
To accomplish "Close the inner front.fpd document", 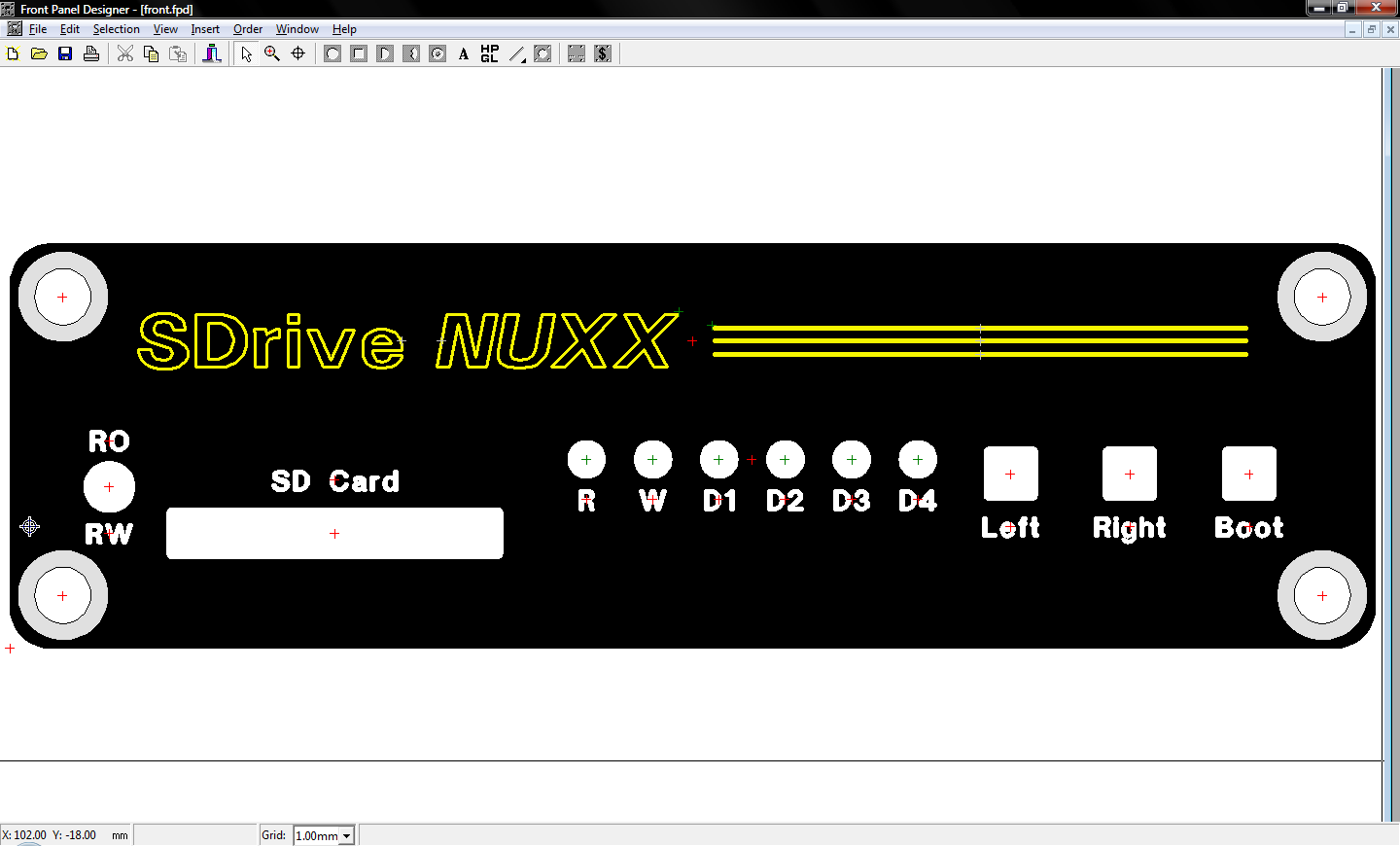I will [x=1391, y=29].
